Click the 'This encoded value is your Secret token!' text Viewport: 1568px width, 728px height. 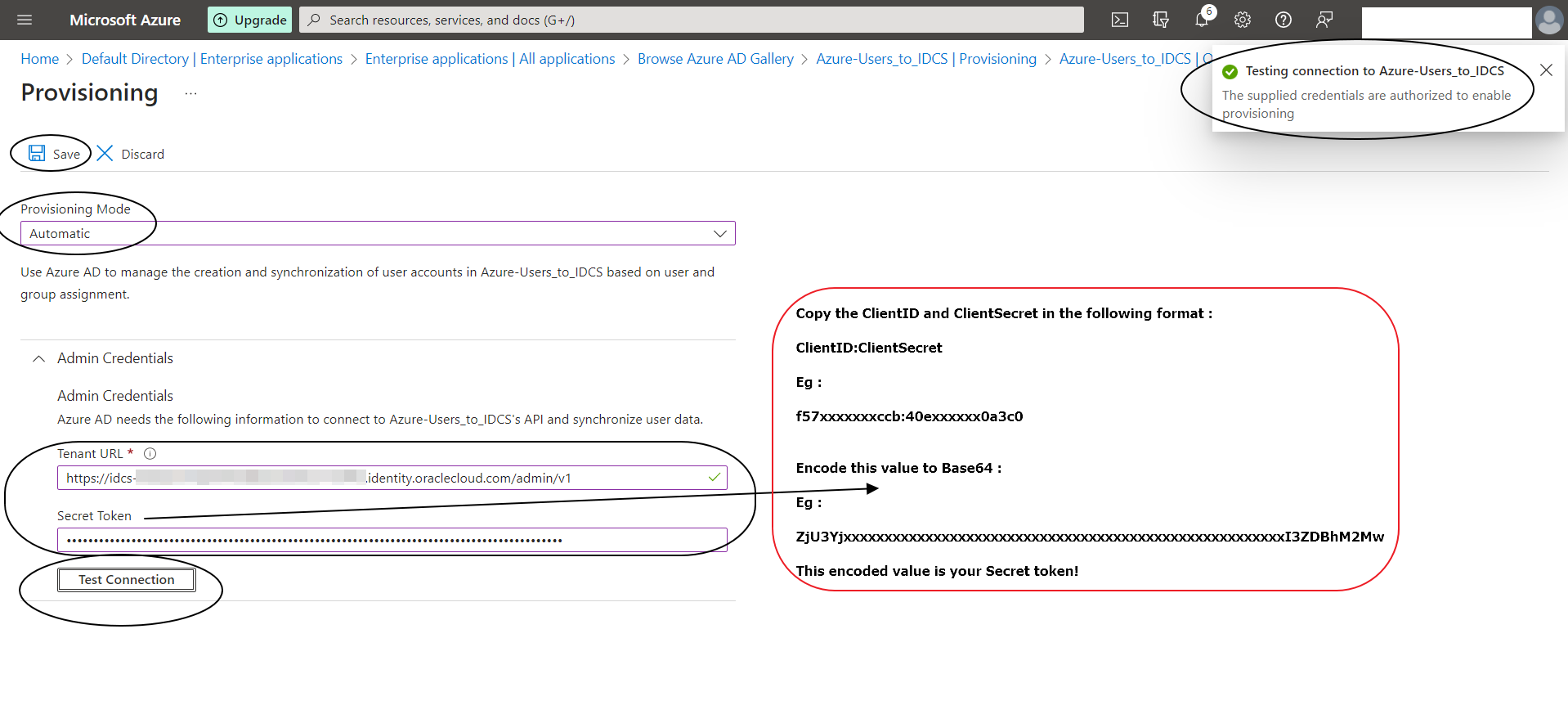[x=937, y=571]
